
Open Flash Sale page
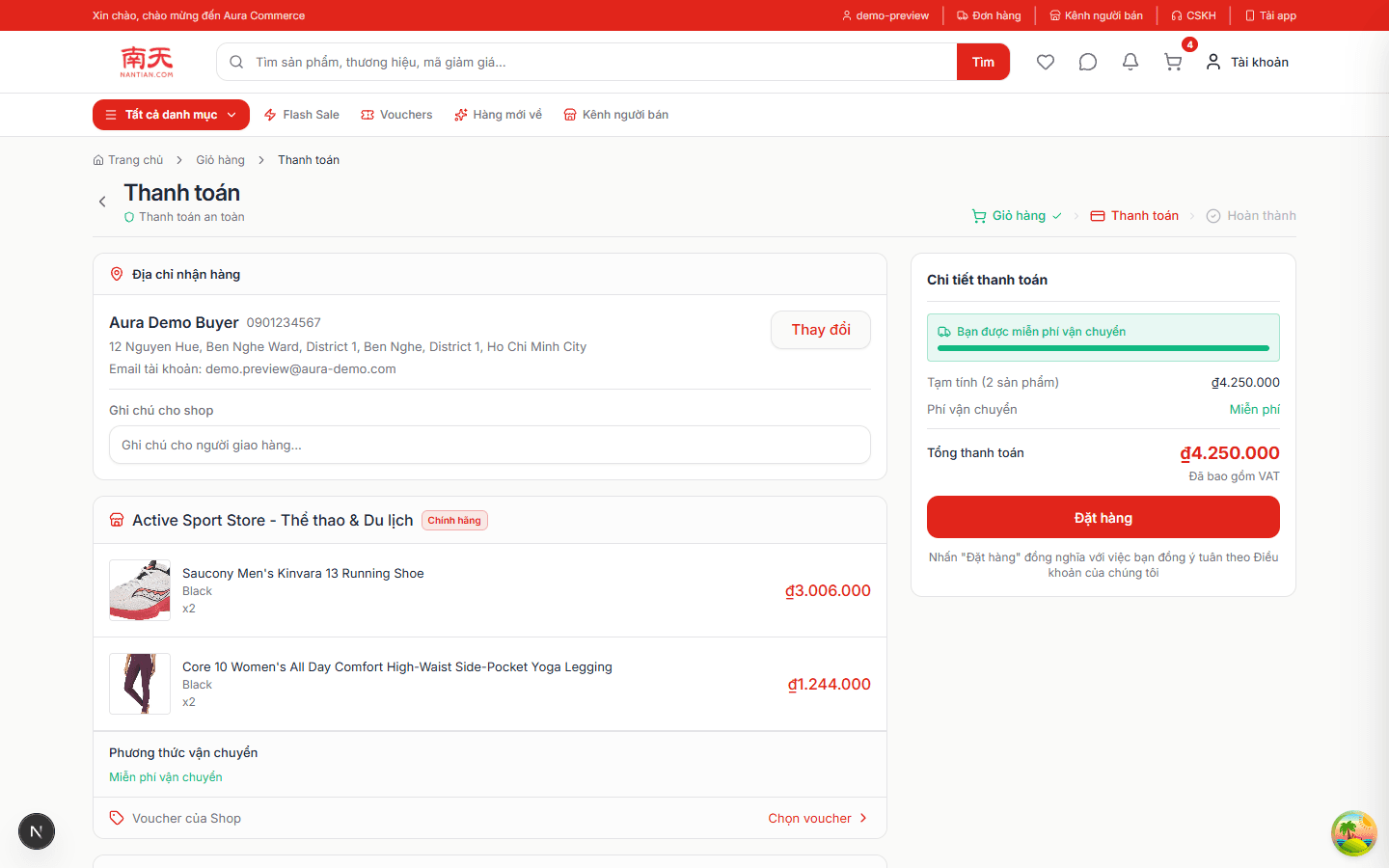301,115
